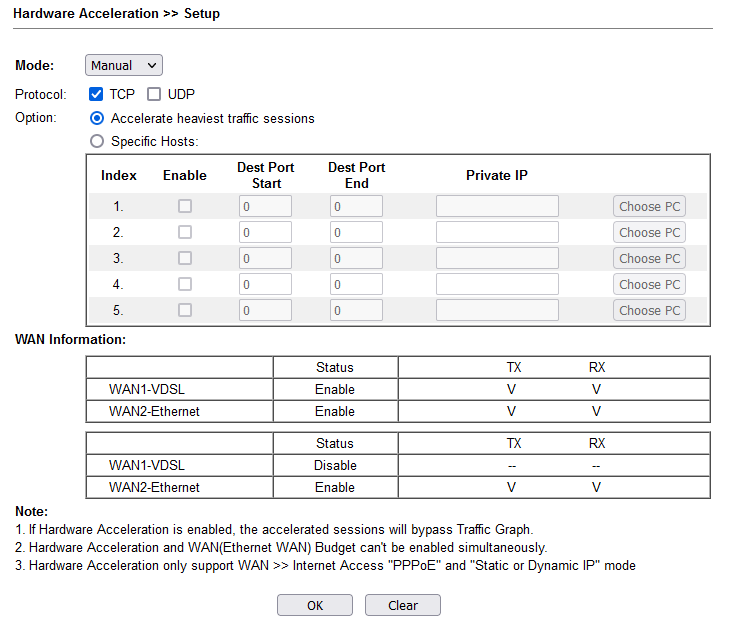Tick the Enable checkbox for index 3
The image size is (739, 626).
point(185,258)
